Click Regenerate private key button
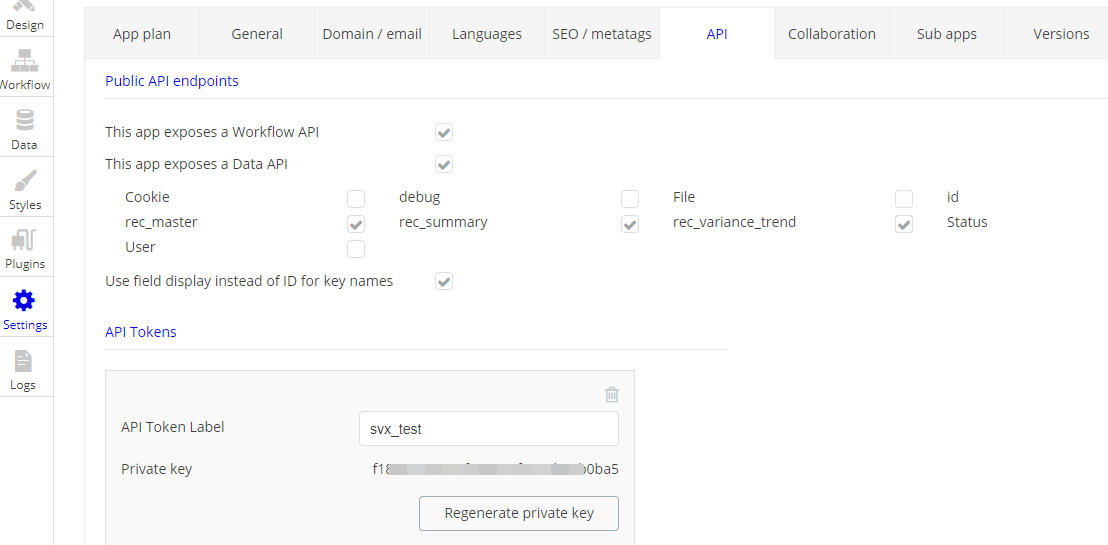This screenshot has height=545, width=1108. tap(519, 513)
